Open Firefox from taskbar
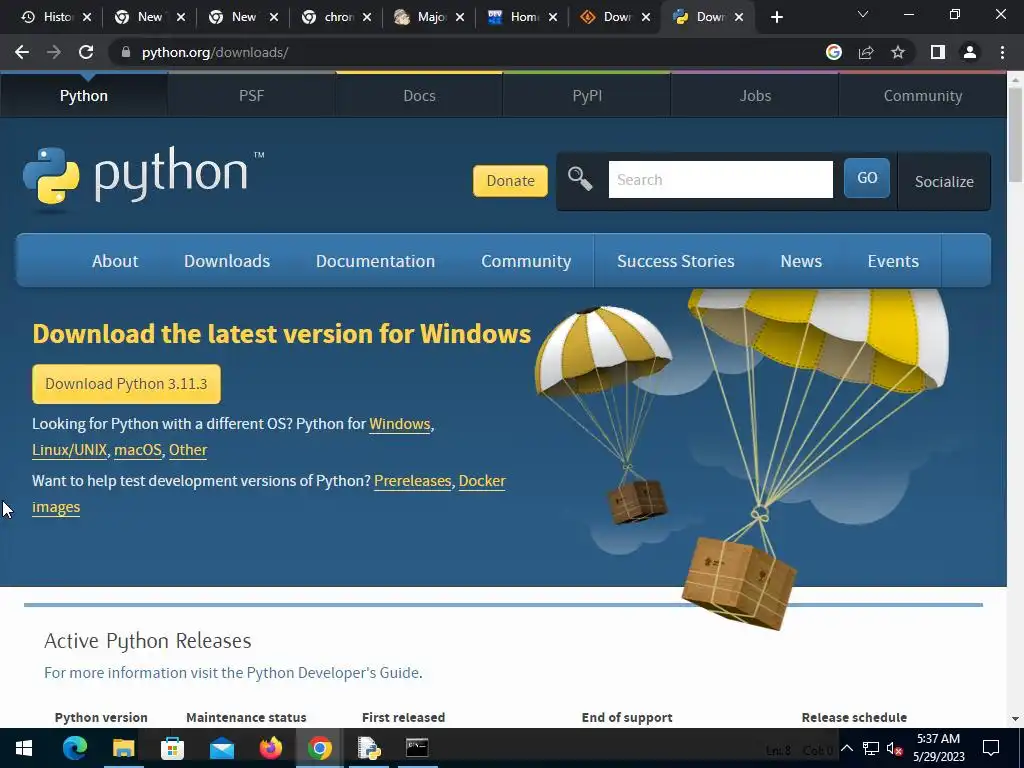 pos(270,748)
